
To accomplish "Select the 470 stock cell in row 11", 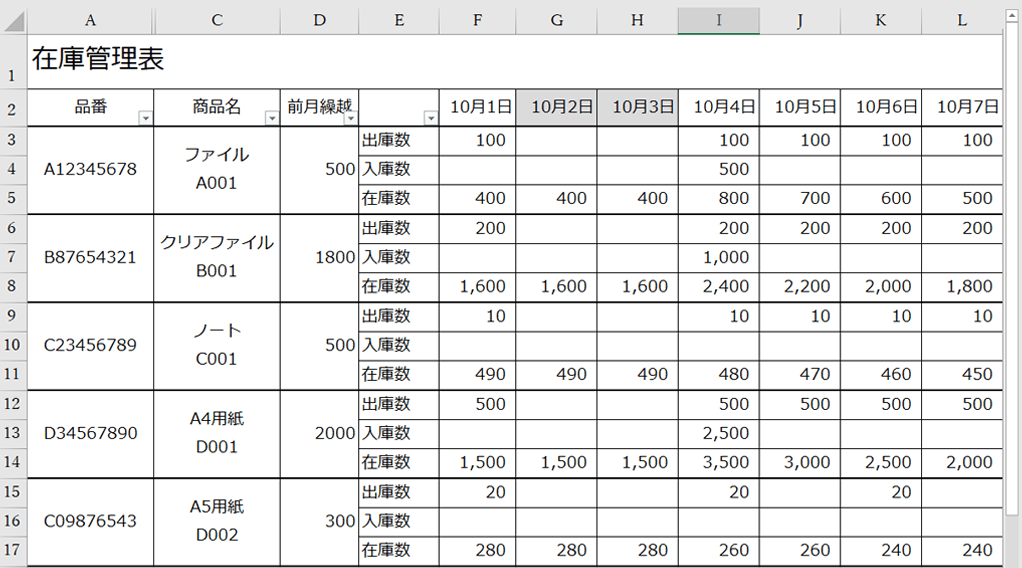I will click(x=800, y=375).
